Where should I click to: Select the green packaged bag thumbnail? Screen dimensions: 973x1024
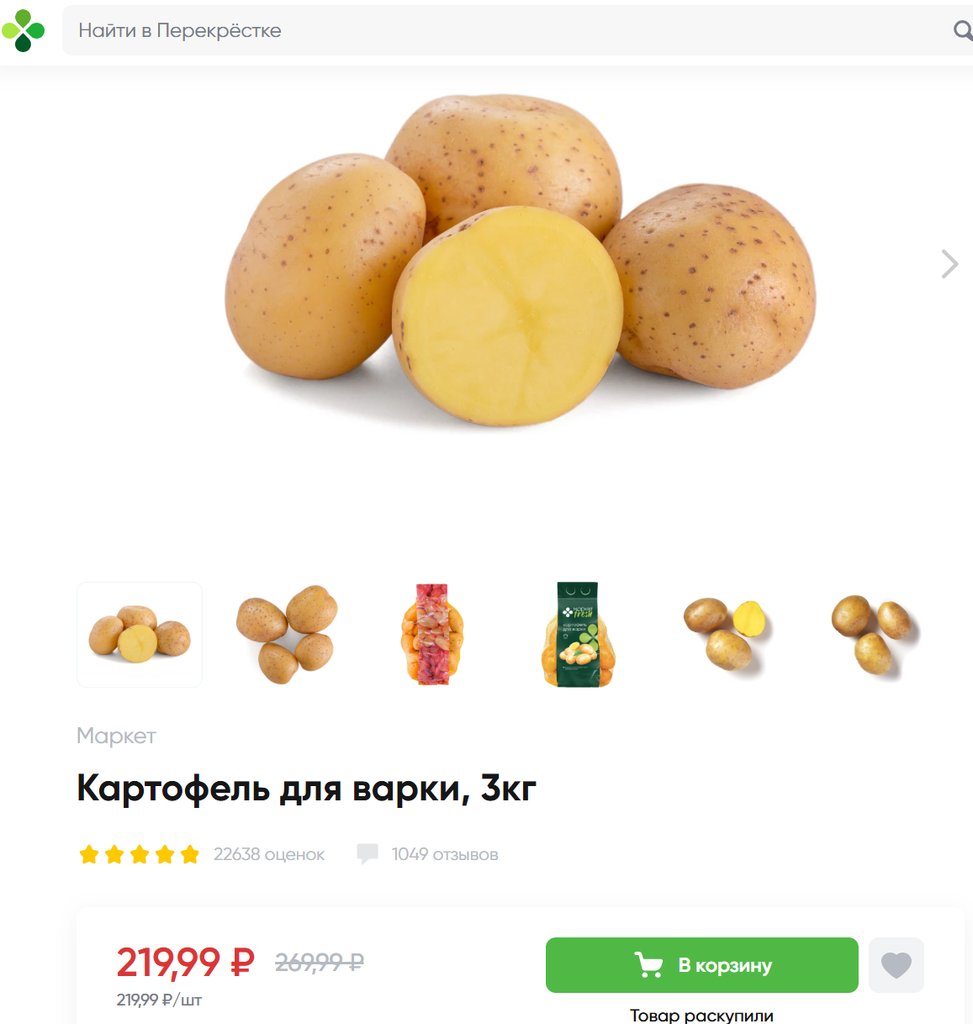tap(578, 634)
